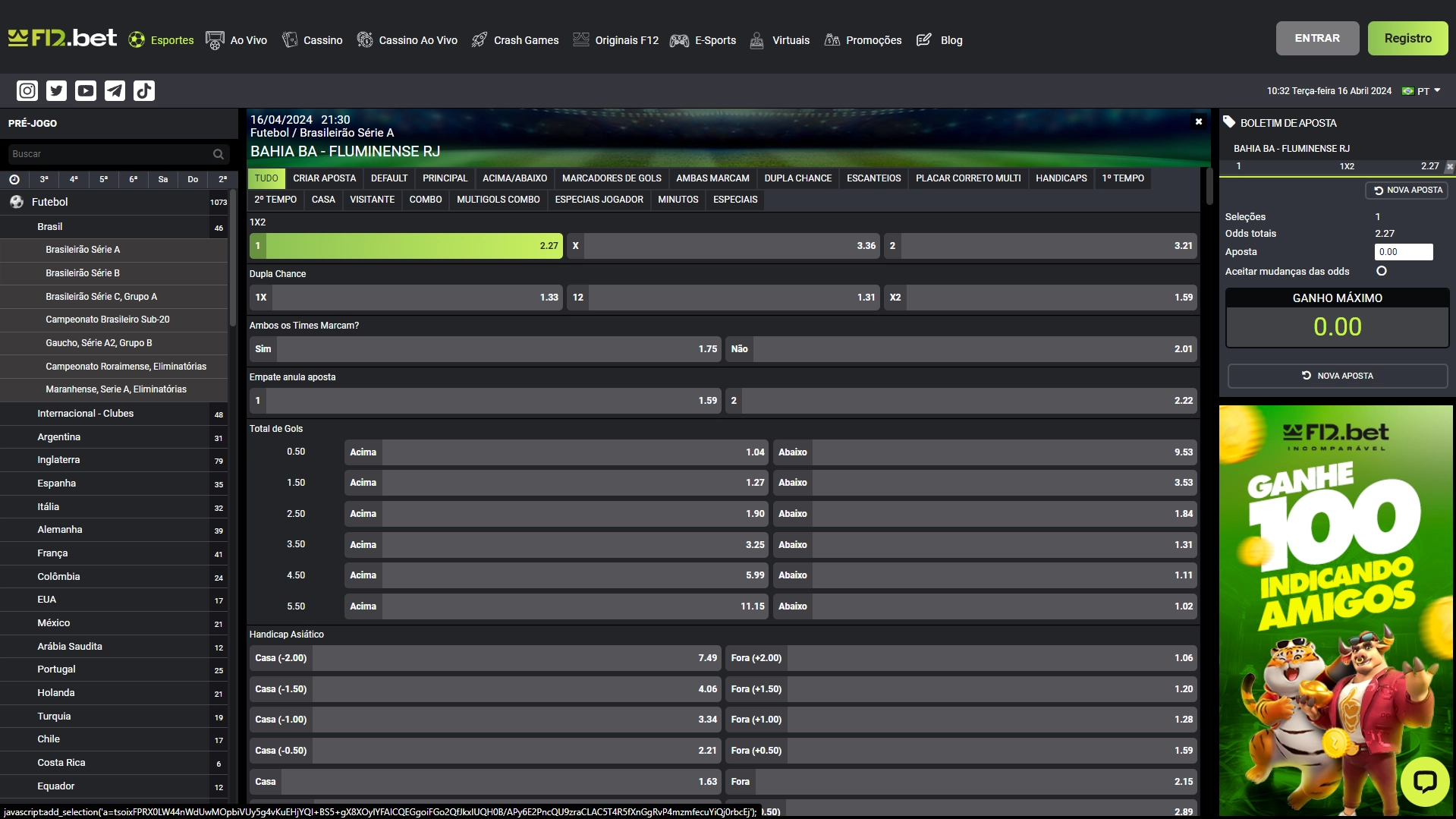This screenshot has width=1456, height=819.
Task: Open the Instagram social icon
Action: [27, 91]
